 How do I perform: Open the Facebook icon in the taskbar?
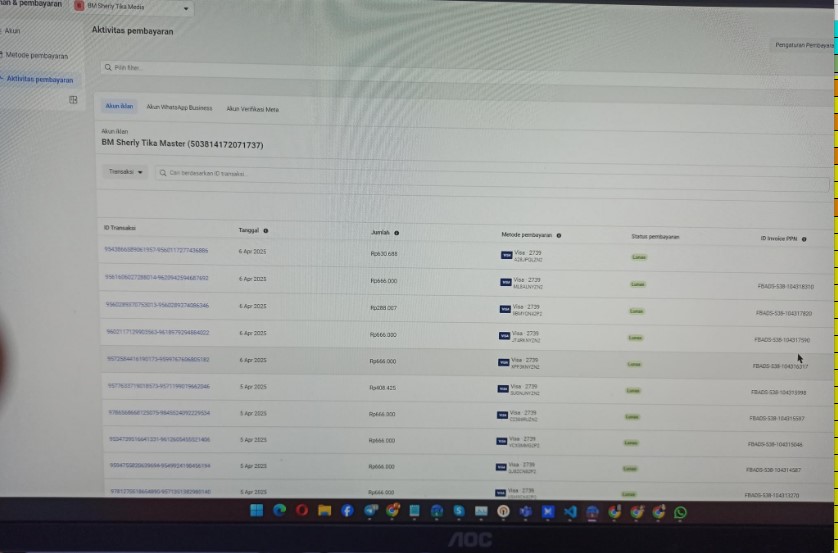pyautogui.click(x=347, y=511)
